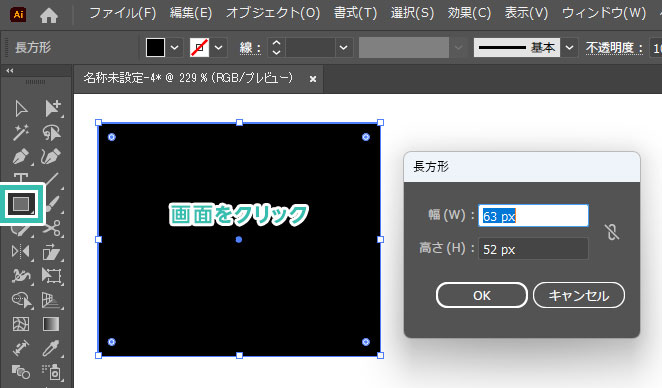Screen dimensions: 662x388
Task: Select the Pen tool
Action: pos(21,157)
